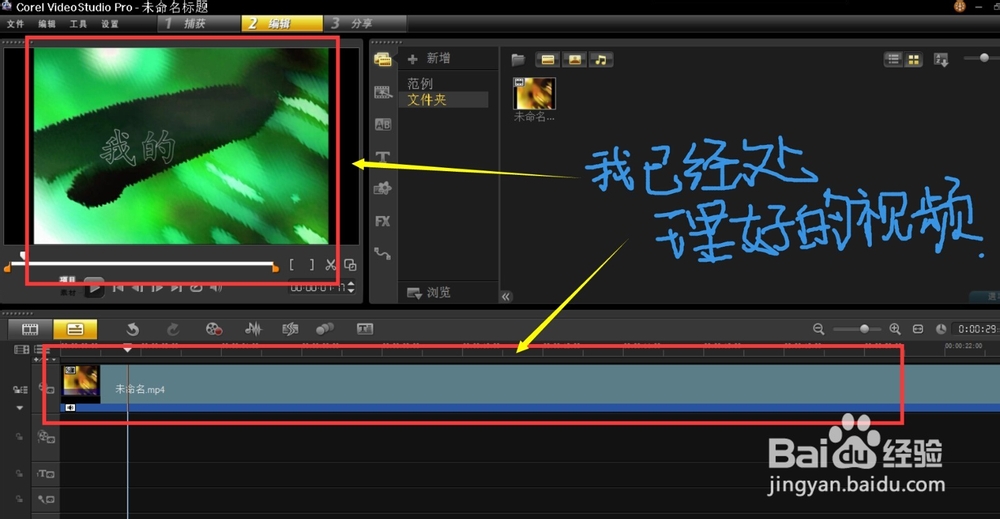Click the preview scrubber bar
The image size is (1000, 519).
(x=143, y=263)
